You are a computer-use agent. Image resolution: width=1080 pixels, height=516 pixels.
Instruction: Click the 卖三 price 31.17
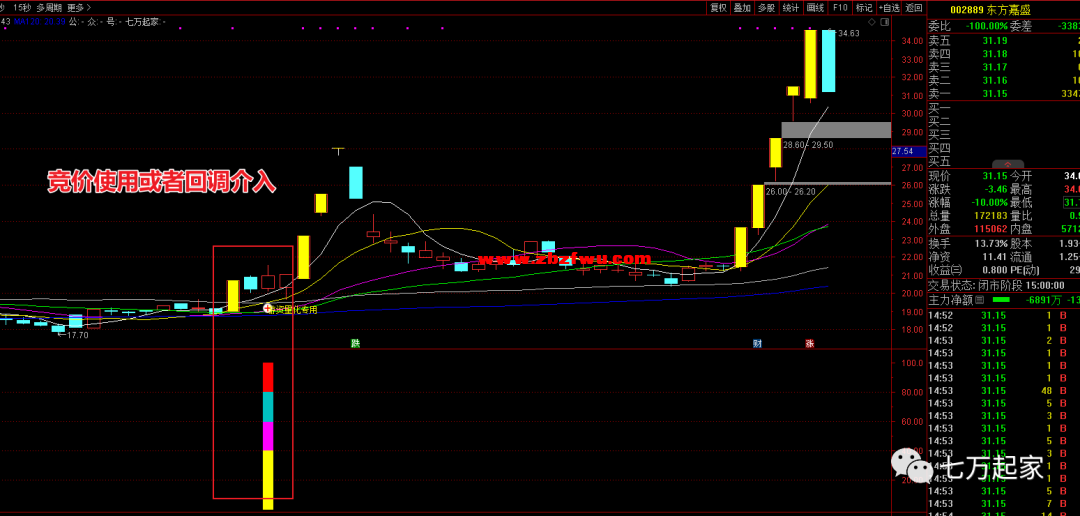click(995, 68)
